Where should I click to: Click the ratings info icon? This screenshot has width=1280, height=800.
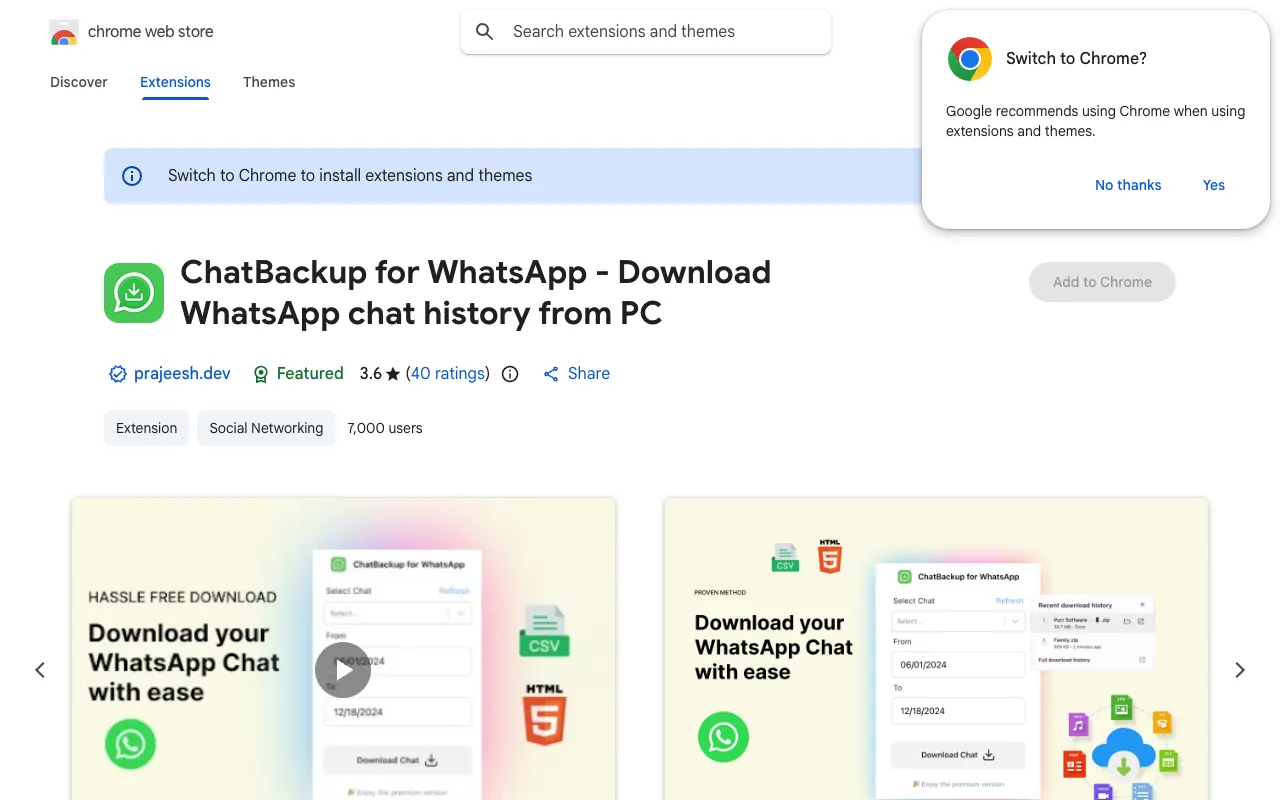[x=510, y=374]
